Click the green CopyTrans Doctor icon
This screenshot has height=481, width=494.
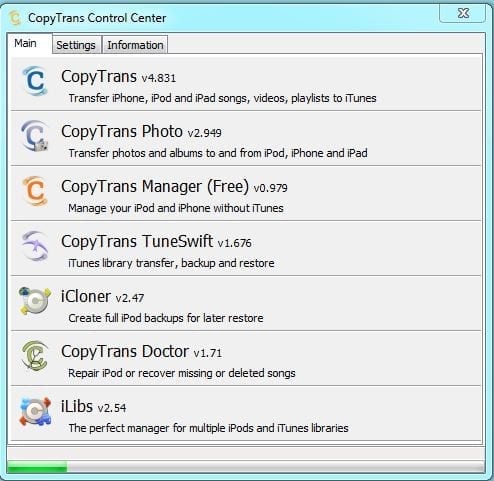tap(35, 356)
